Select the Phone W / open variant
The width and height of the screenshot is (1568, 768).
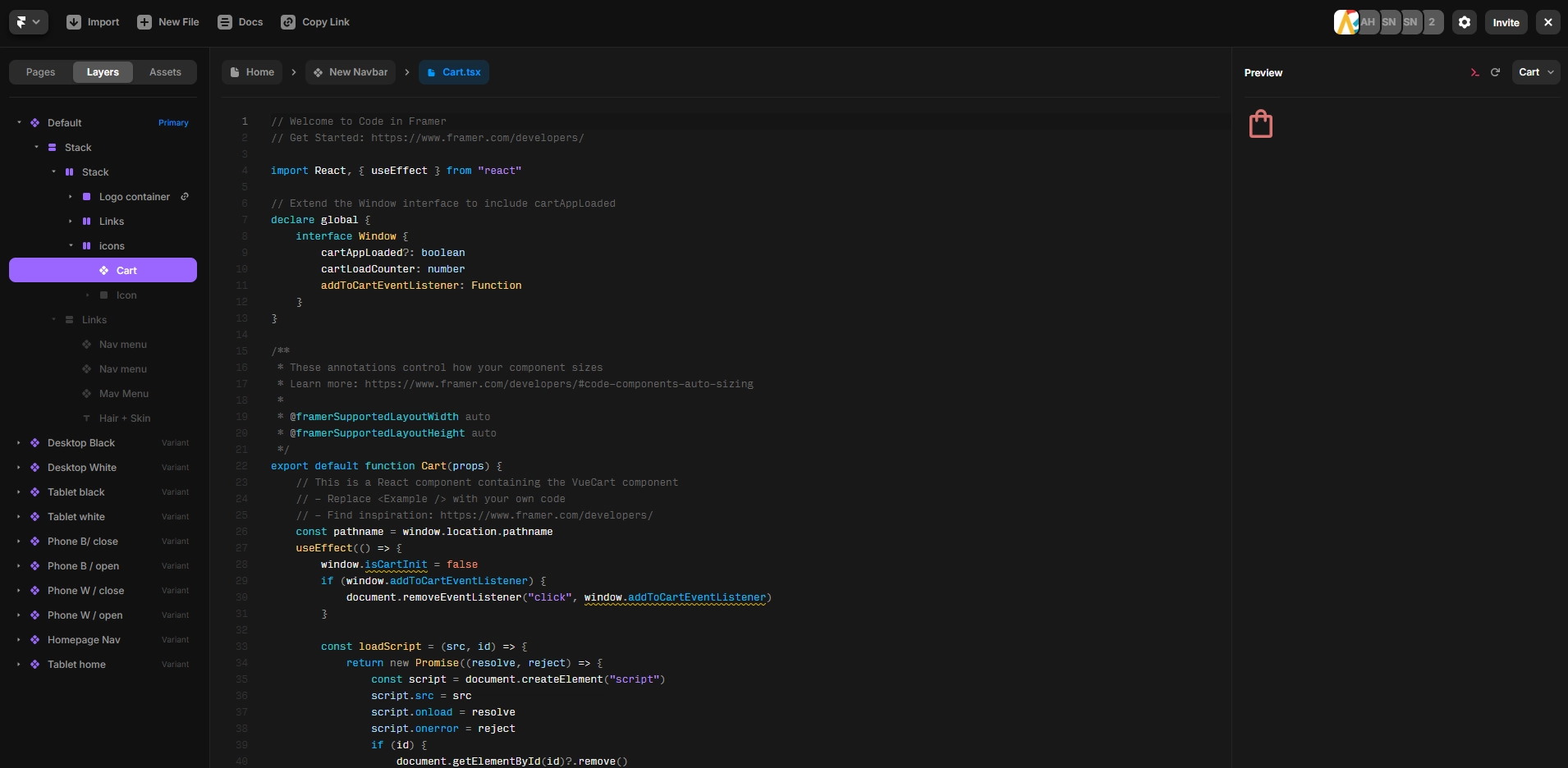85,615
